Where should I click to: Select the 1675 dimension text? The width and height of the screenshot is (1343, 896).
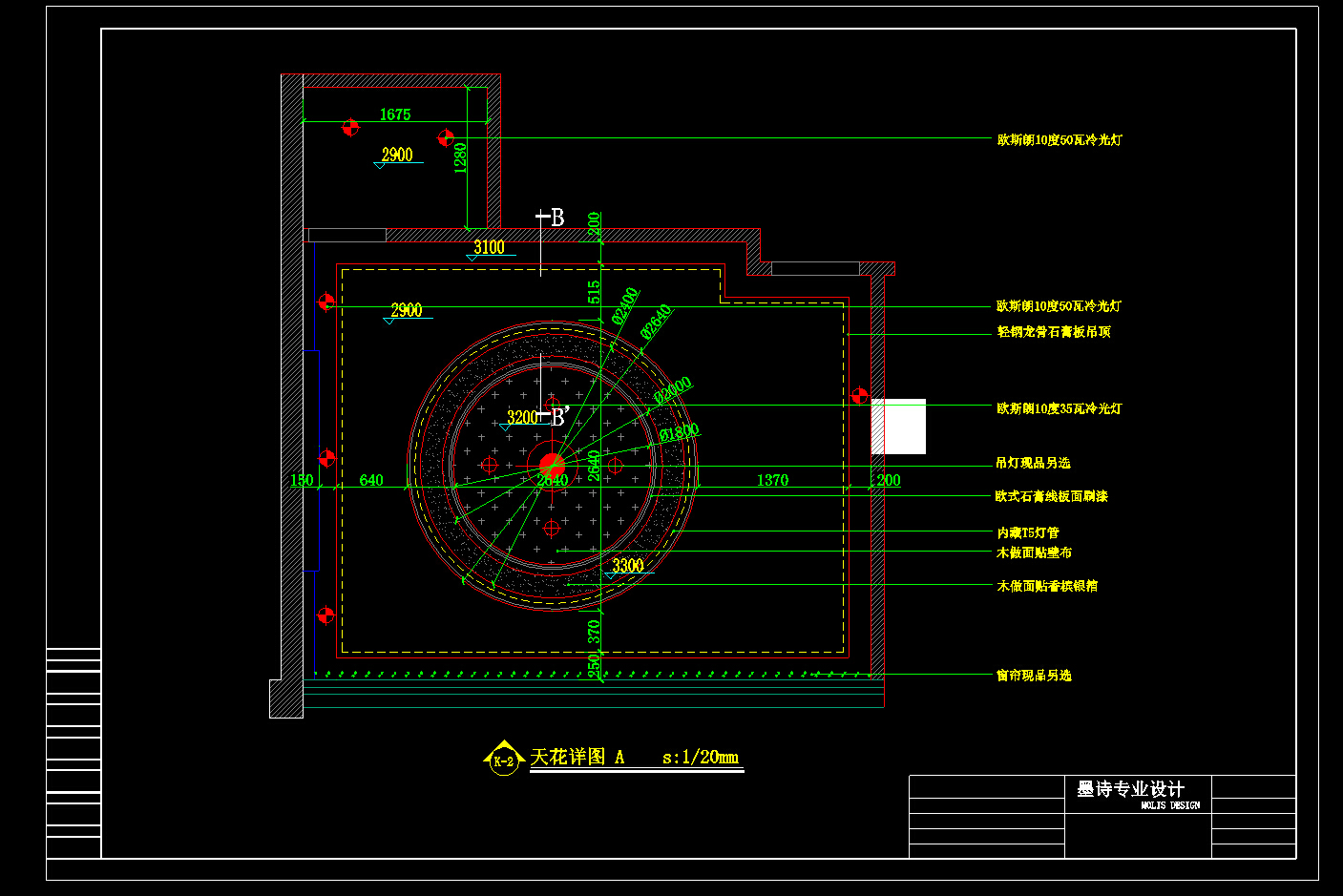[395, 115]
